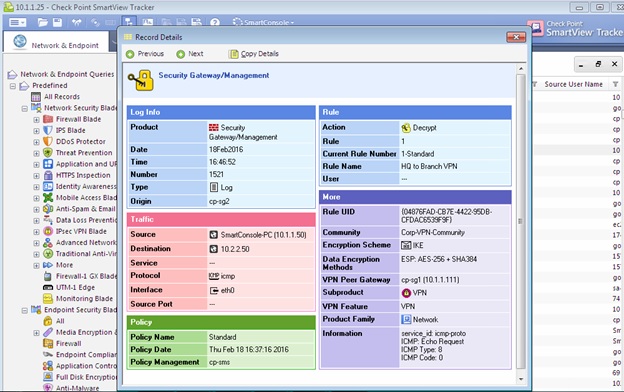Select DDoS Protector shield icon

click(48, 141)
